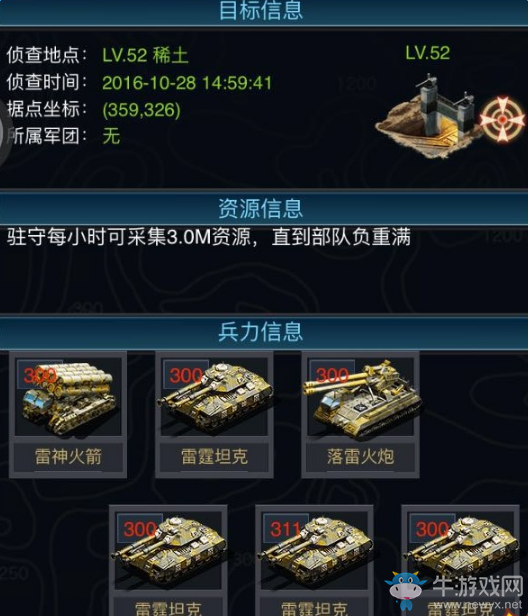
Task: Tap the red crosshair attack target icon
Action: click(x=502, y=119)
